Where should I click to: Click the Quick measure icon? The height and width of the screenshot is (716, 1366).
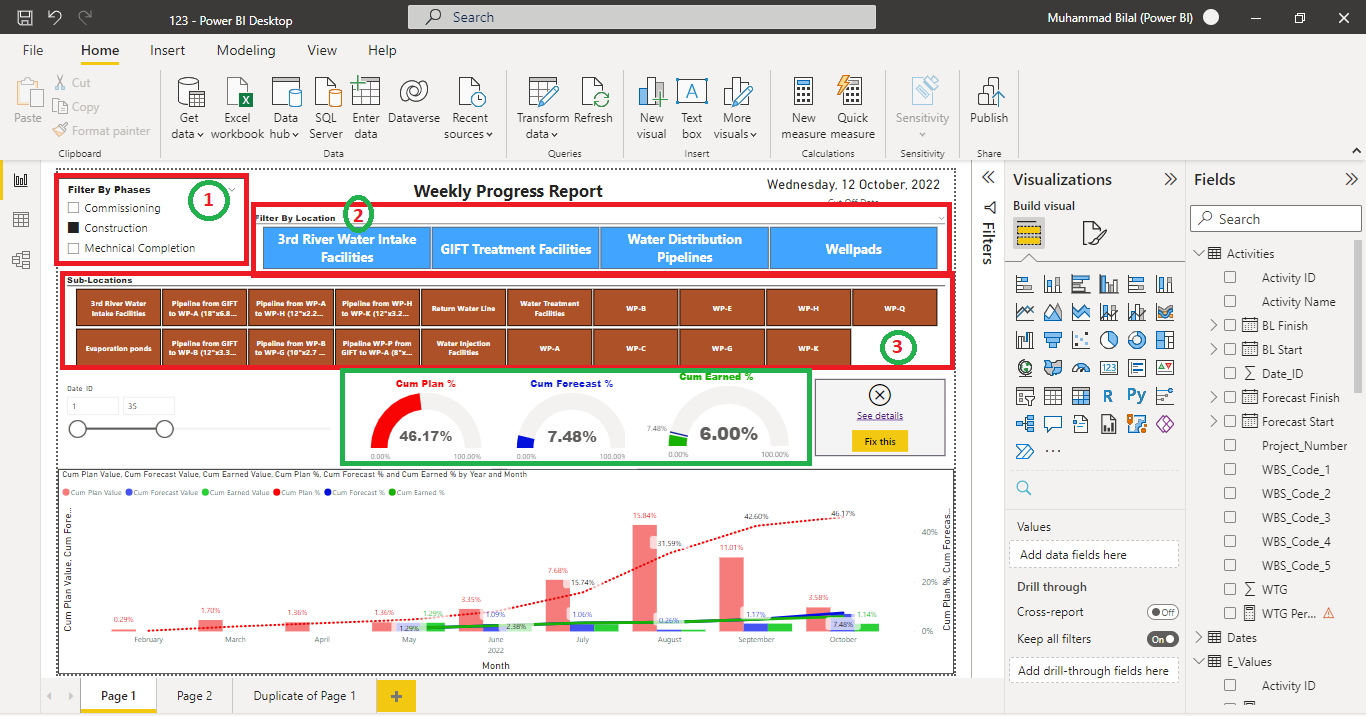point(851,91)
